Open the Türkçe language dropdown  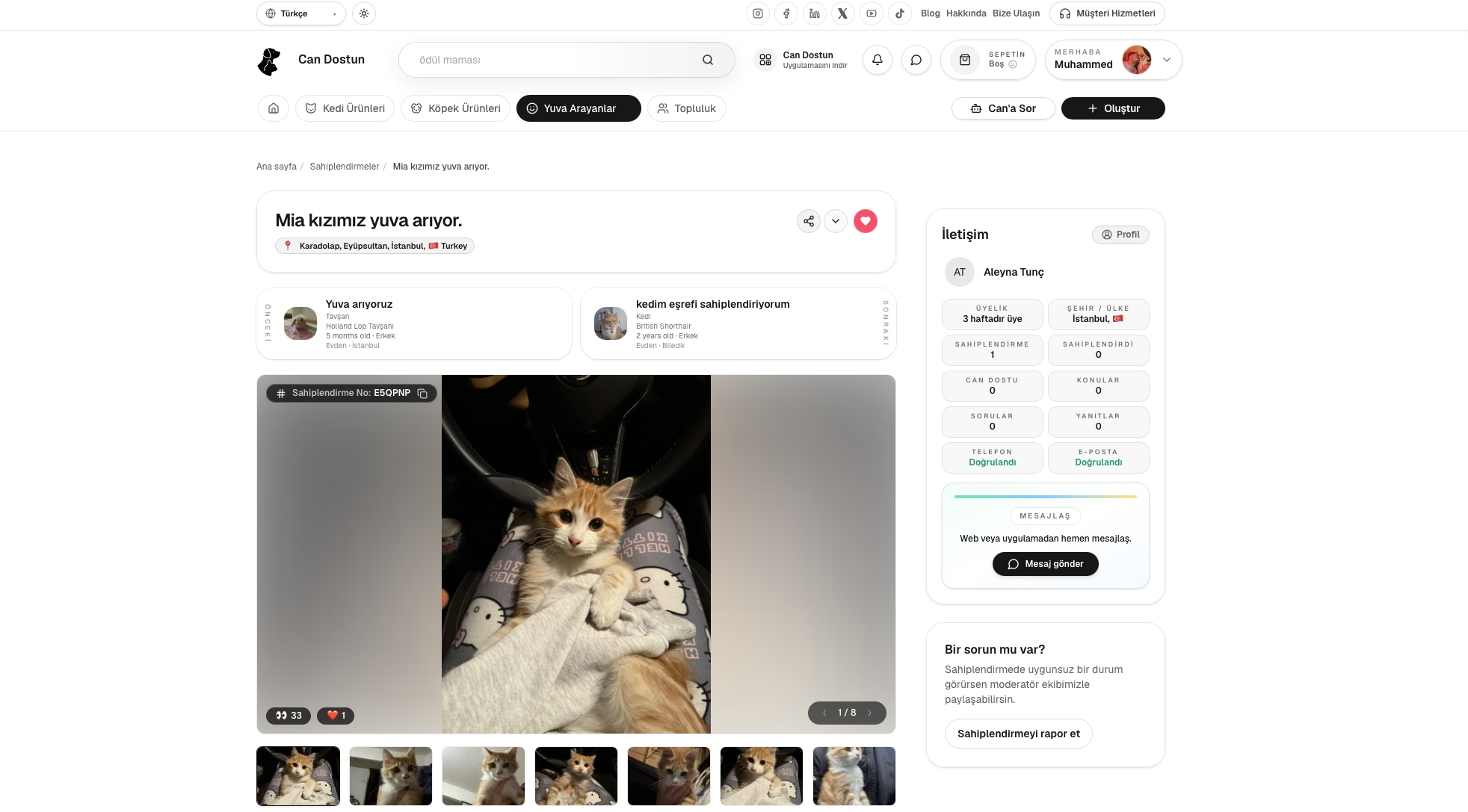(x=300, y=13)
